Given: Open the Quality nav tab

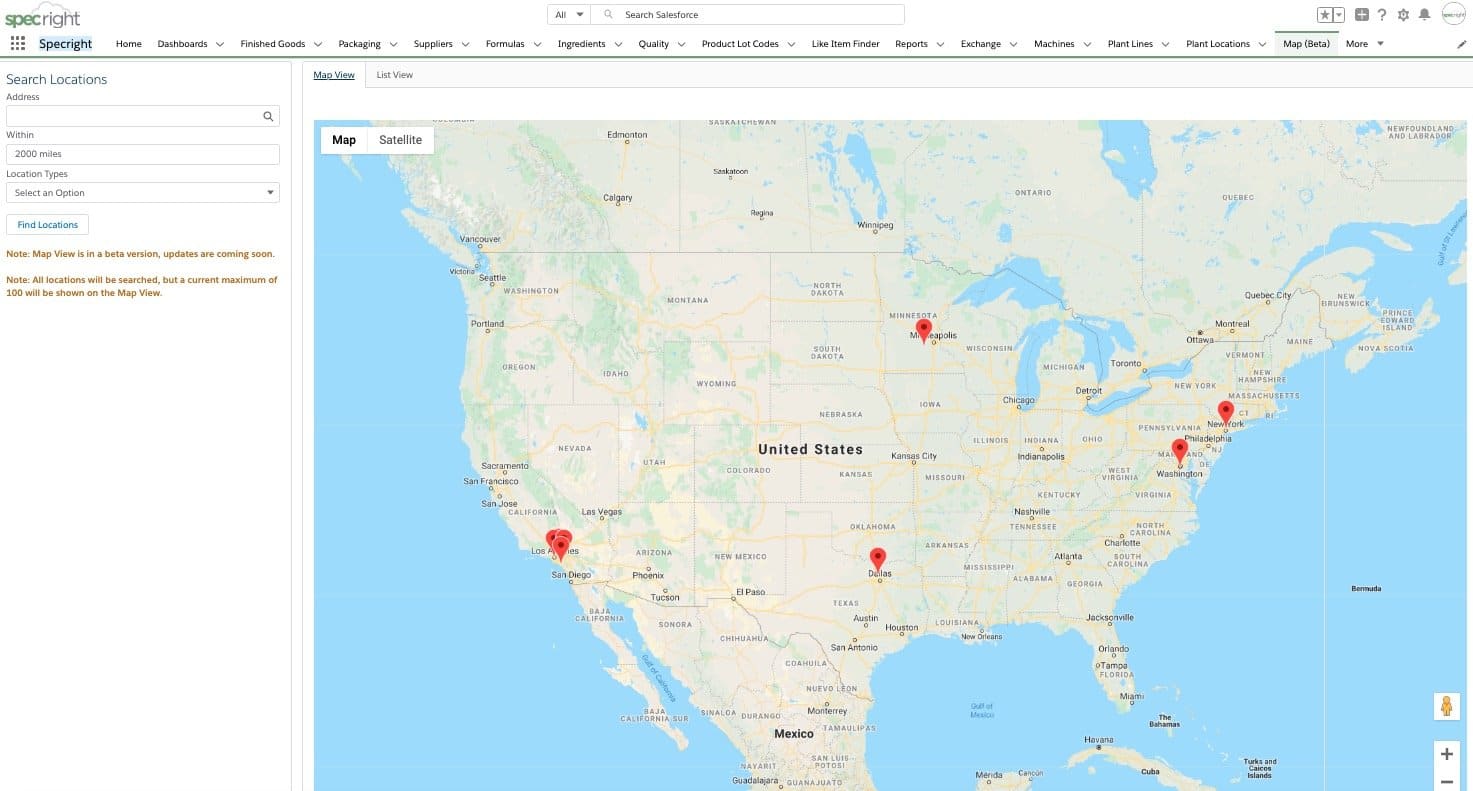Looking at the screenshot, I should (654, 44).
